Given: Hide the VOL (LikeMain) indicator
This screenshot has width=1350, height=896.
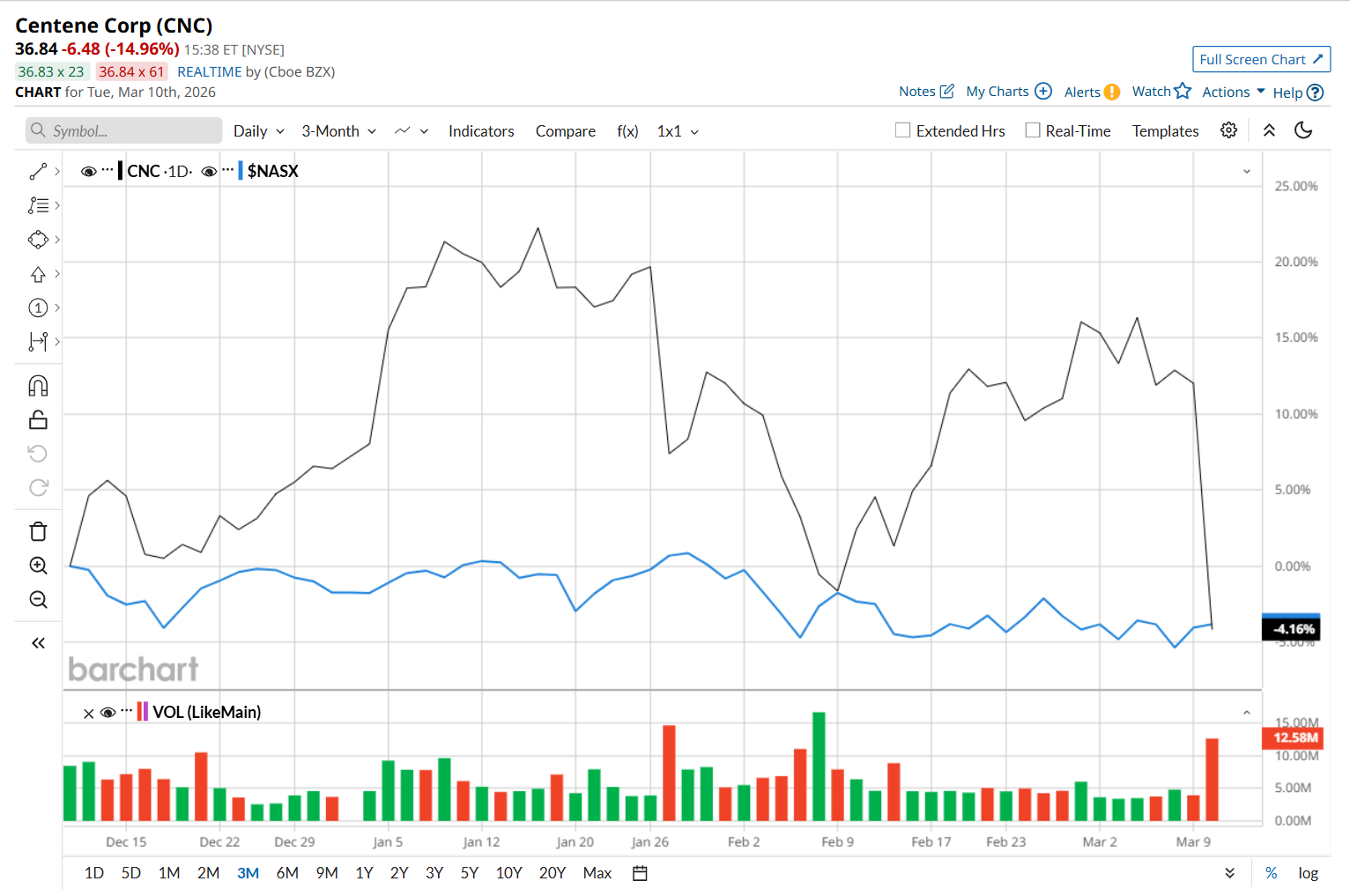Looking at the screenshot, I should coord(108,712).
